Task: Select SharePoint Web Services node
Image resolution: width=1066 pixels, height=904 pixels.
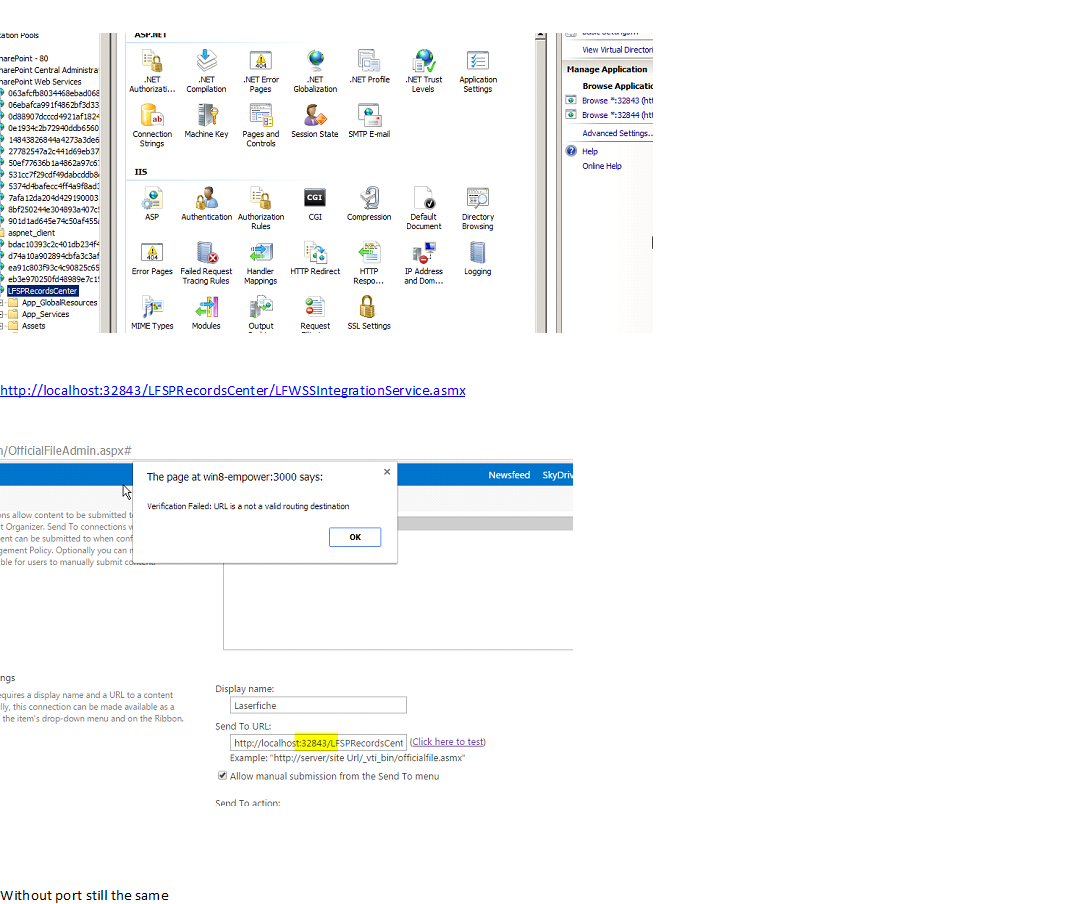Action: click(41, 82)
